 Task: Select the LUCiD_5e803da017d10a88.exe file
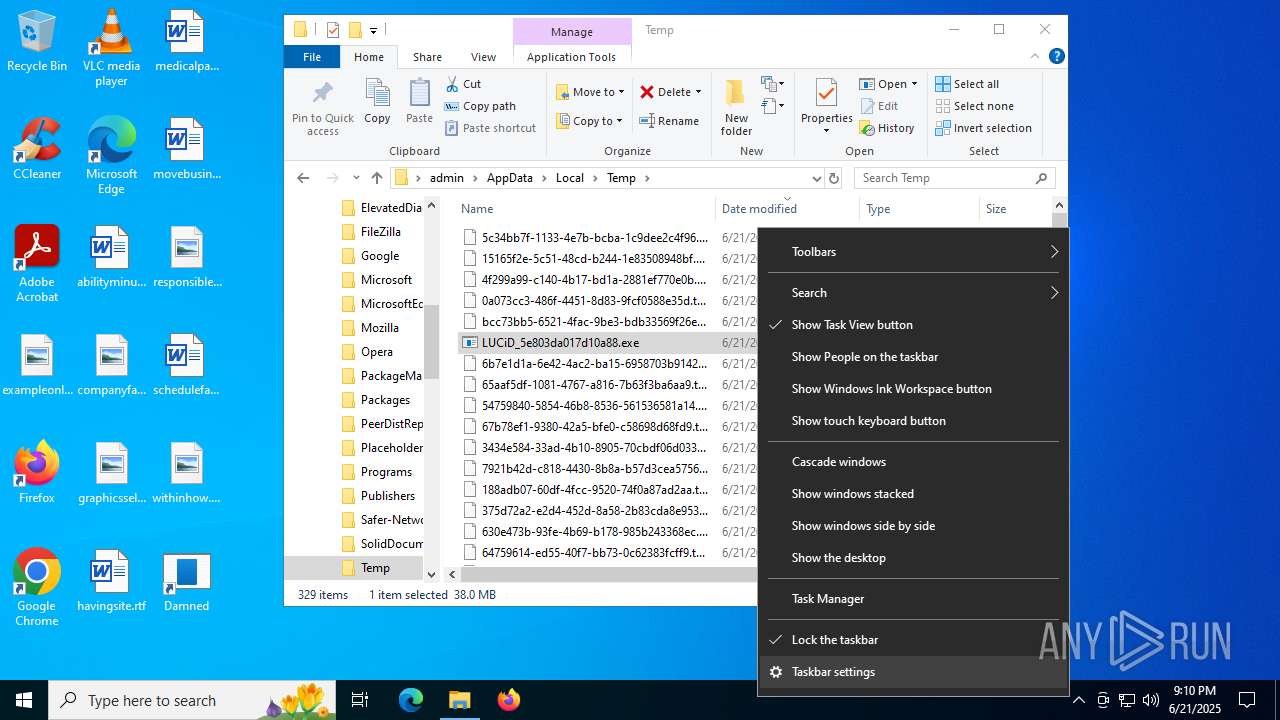(560, 342)
